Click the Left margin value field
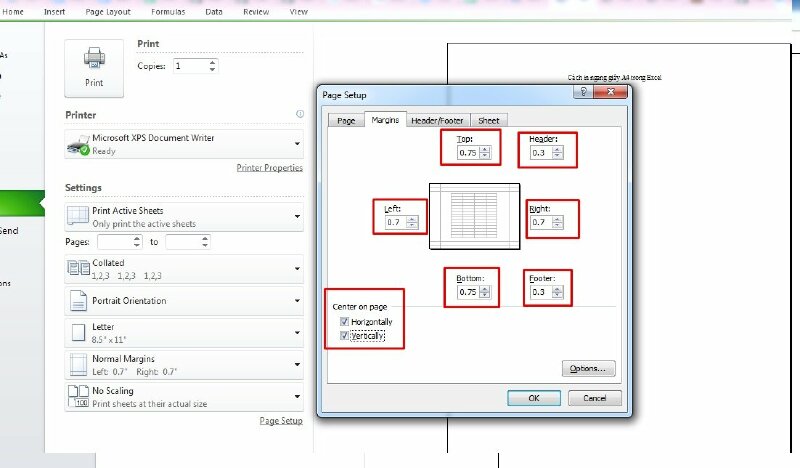Screen dimensions: 800x468 (395, 222)
